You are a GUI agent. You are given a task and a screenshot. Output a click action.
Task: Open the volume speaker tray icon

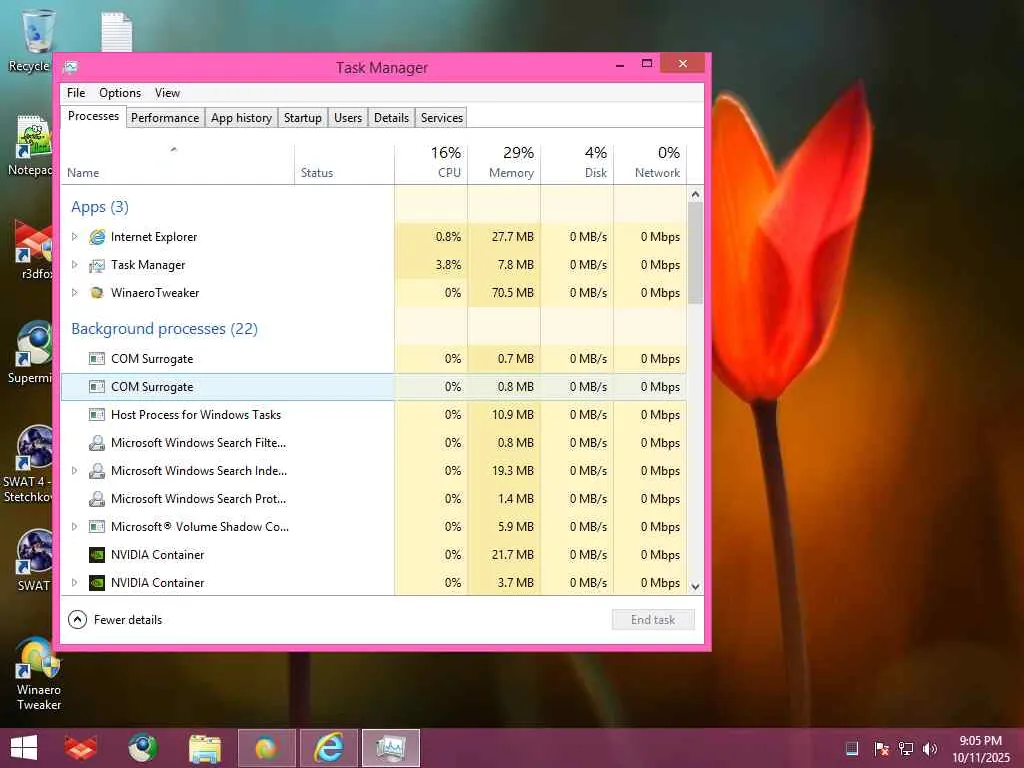click(x=930, y=748)
